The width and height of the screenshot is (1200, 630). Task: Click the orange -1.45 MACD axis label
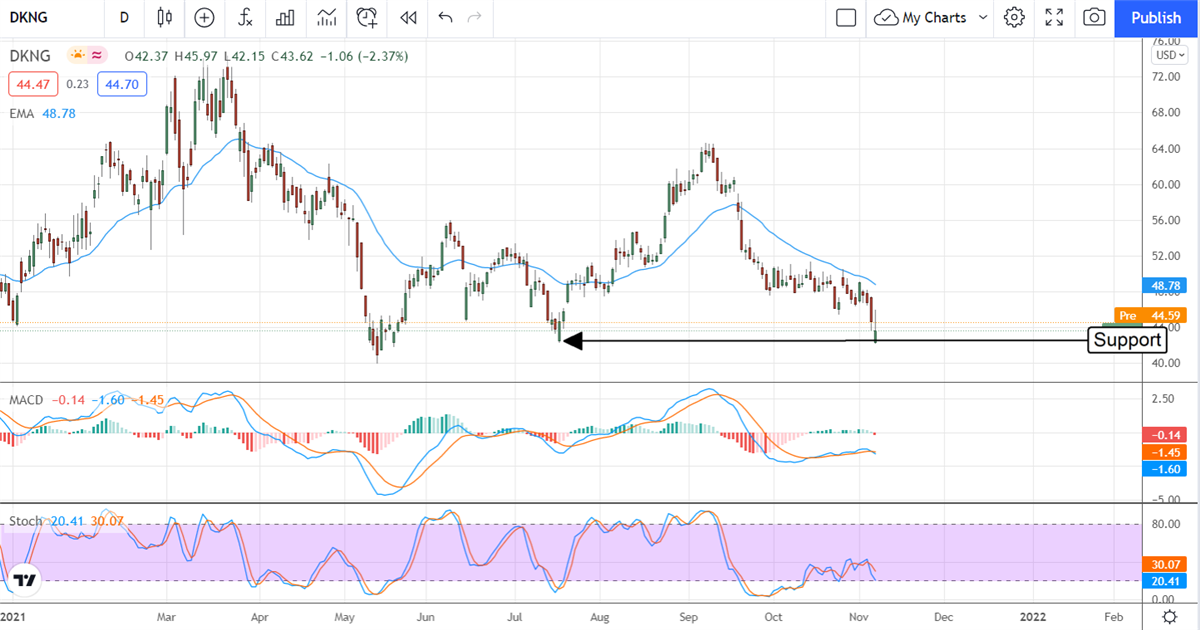(x=1166, y=452)
